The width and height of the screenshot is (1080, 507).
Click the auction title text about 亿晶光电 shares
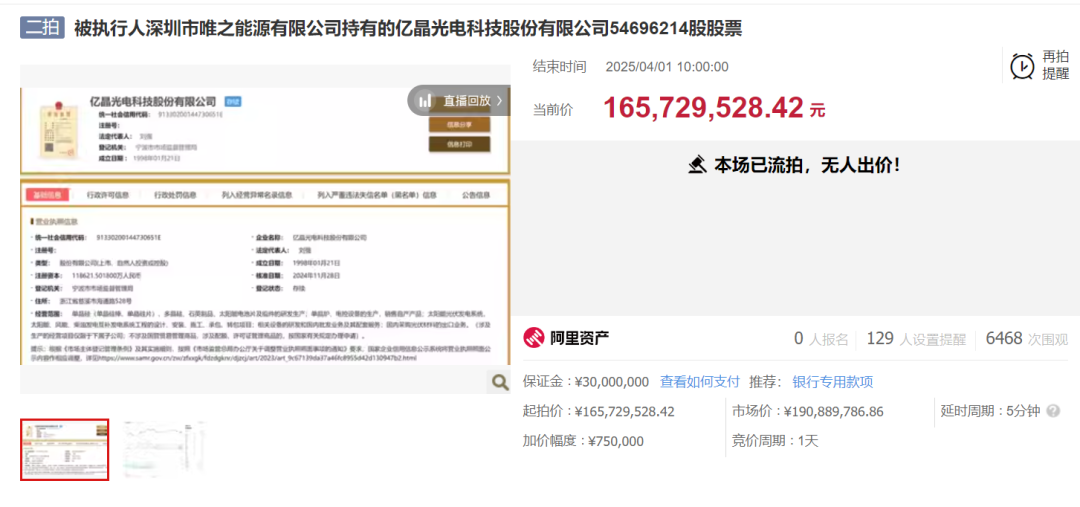[408, 28]
